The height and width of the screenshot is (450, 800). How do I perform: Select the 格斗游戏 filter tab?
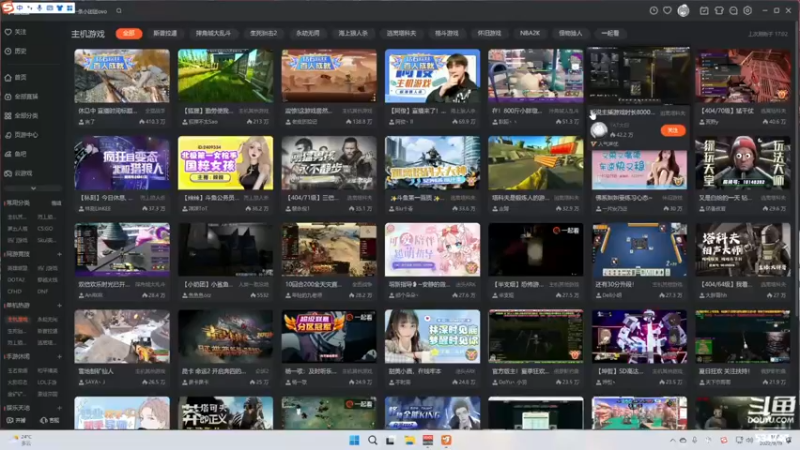(x=446, y=33)
